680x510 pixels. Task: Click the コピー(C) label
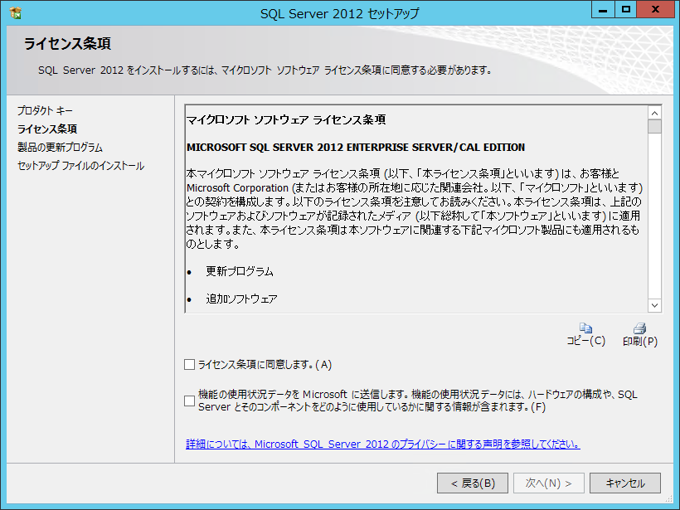click(586, 341)
